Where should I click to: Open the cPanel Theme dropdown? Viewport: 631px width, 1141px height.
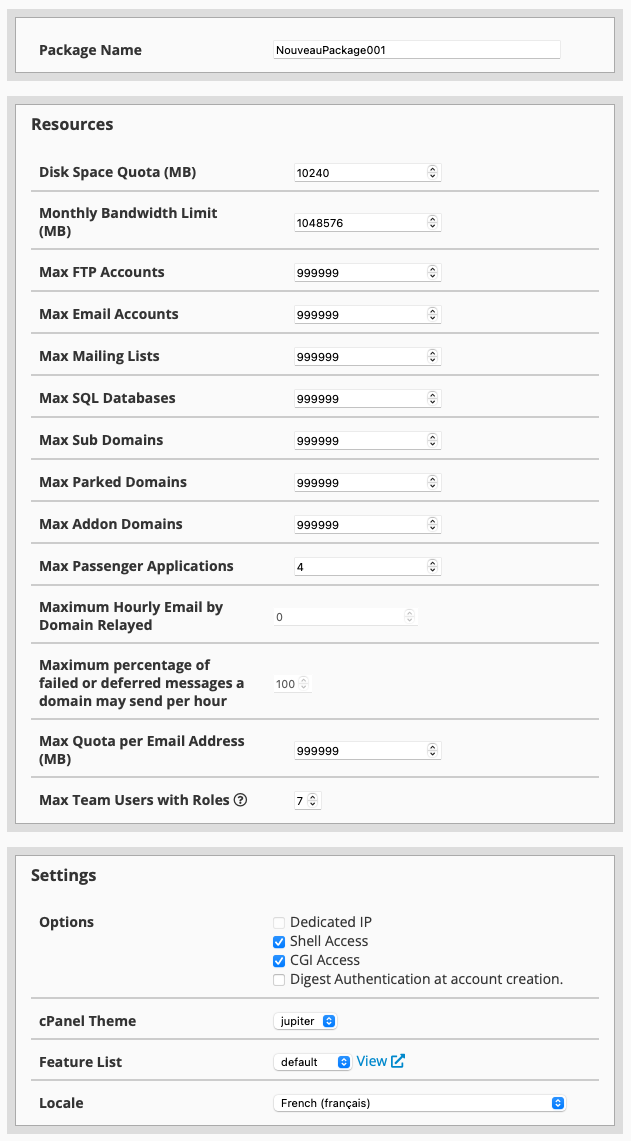(305, 1020)
